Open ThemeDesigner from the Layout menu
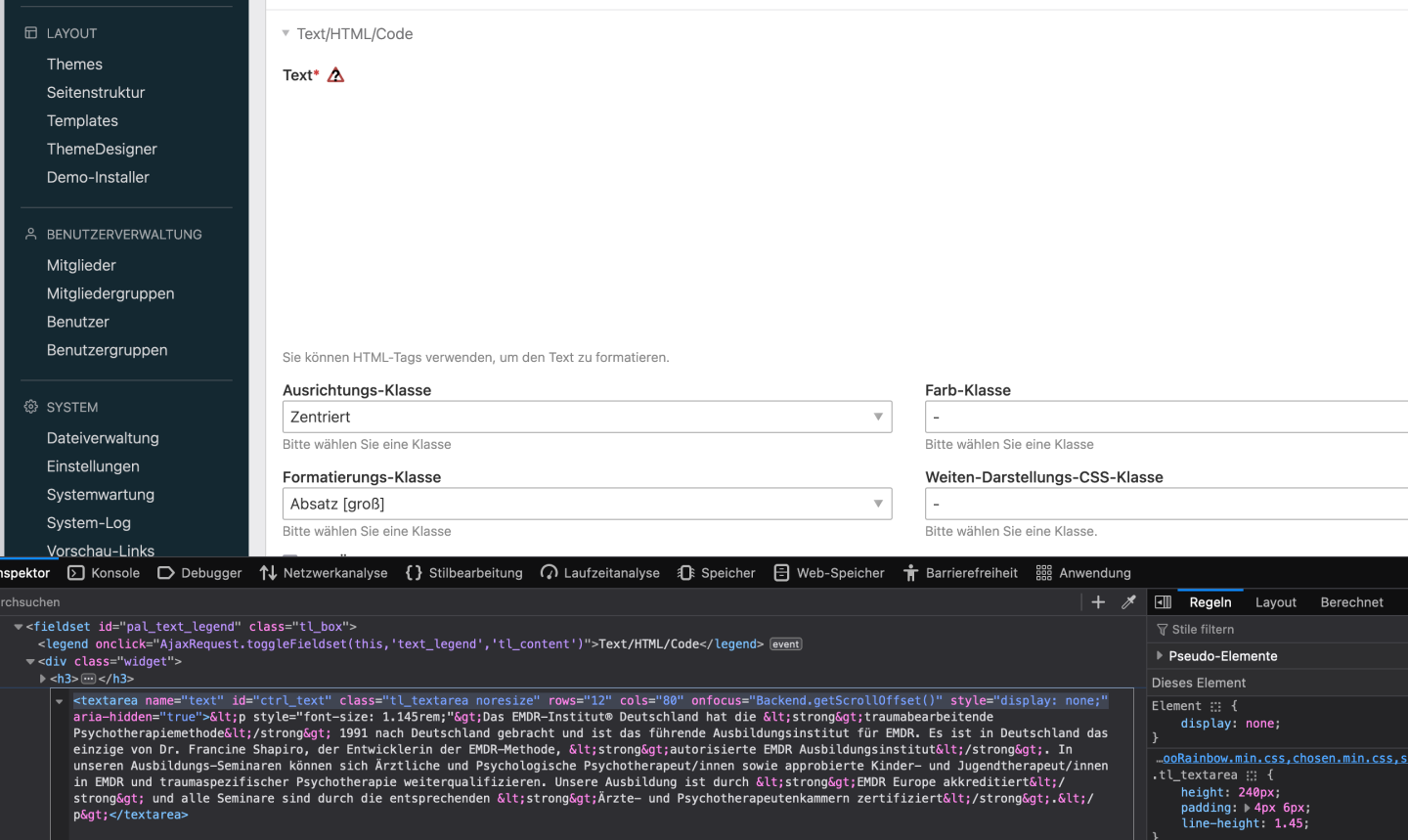The height and width of the screenshot is (840, 1408). 102,149
